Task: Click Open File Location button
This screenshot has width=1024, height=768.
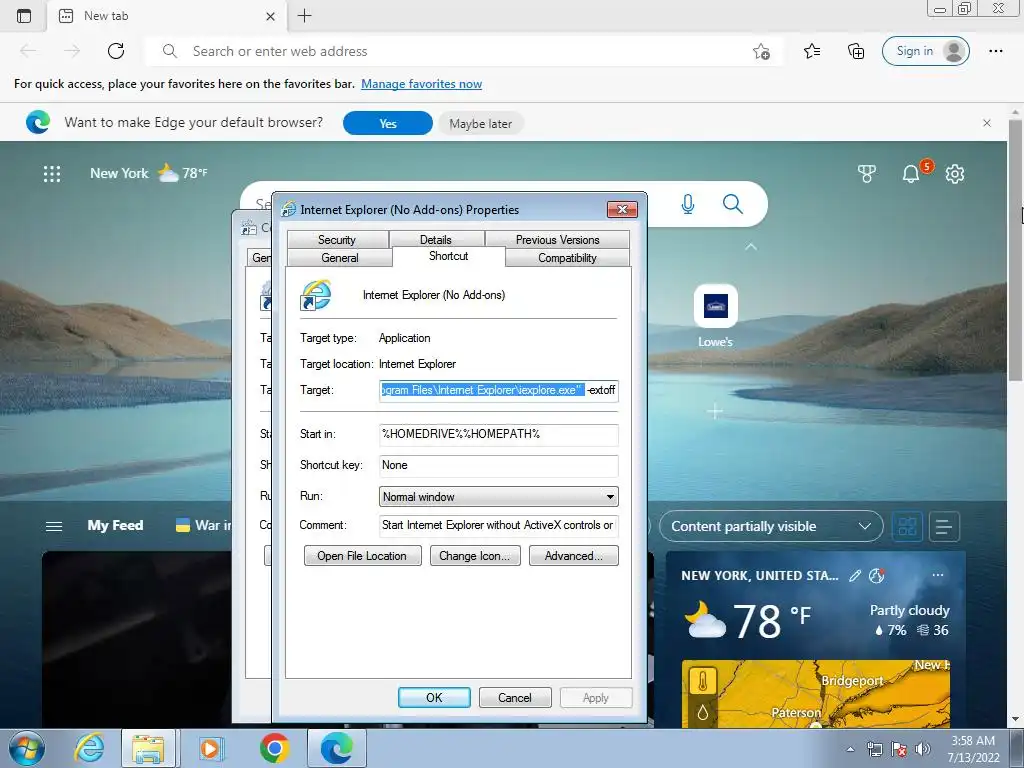Action: (362, 556)
